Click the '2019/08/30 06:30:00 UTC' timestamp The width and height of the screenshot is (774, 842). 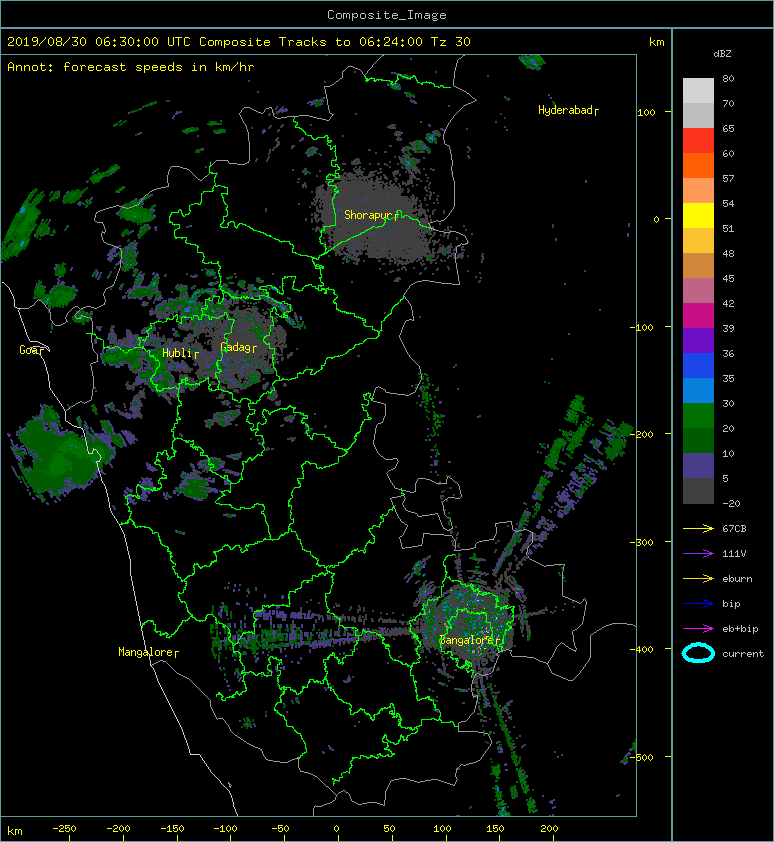tap(99, 42)
